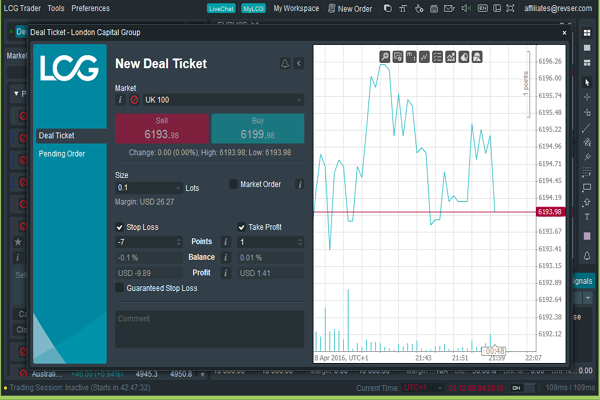600x400 pixels.
Task: Click the Sell 6193.98 button
Action: 162,129
